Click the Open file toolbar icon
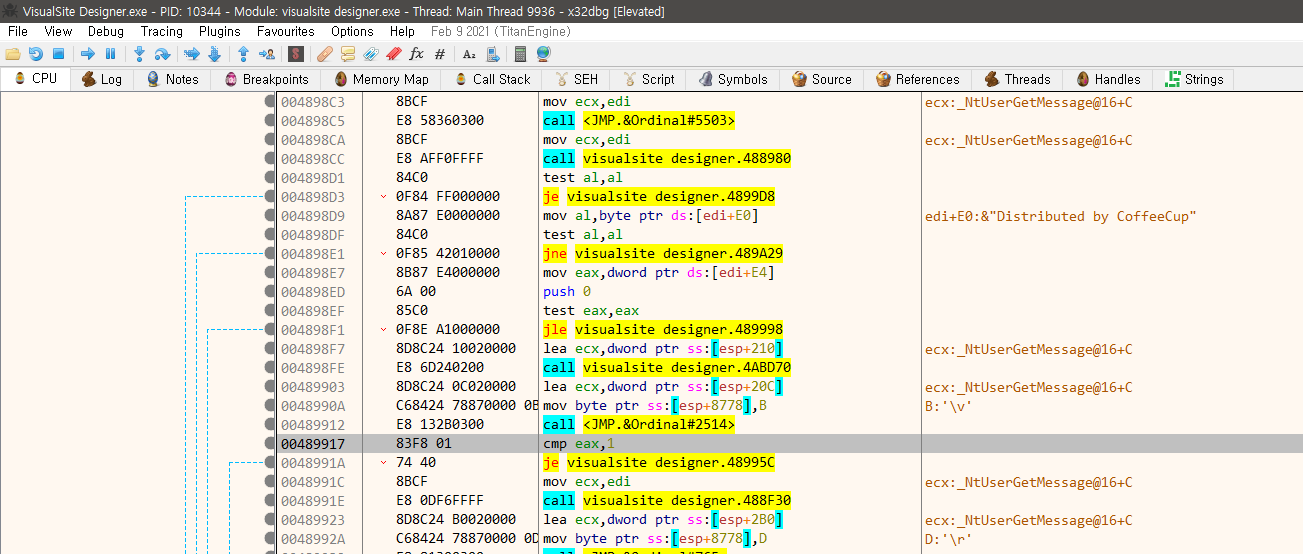Image resolution: width=1303 pixels, height=554 pixels. [13, 54]
